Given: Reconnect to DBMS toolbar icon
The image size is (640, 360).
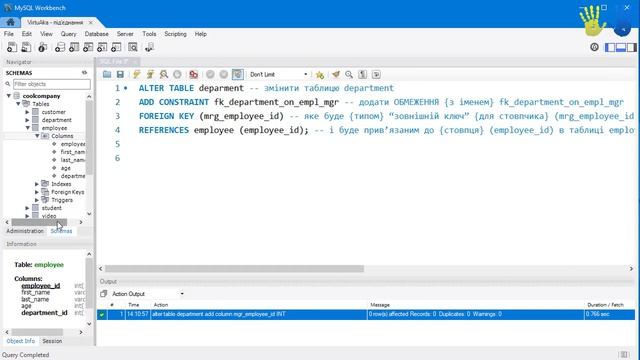Looking at the screenshot, I should (x=149, y=47).
